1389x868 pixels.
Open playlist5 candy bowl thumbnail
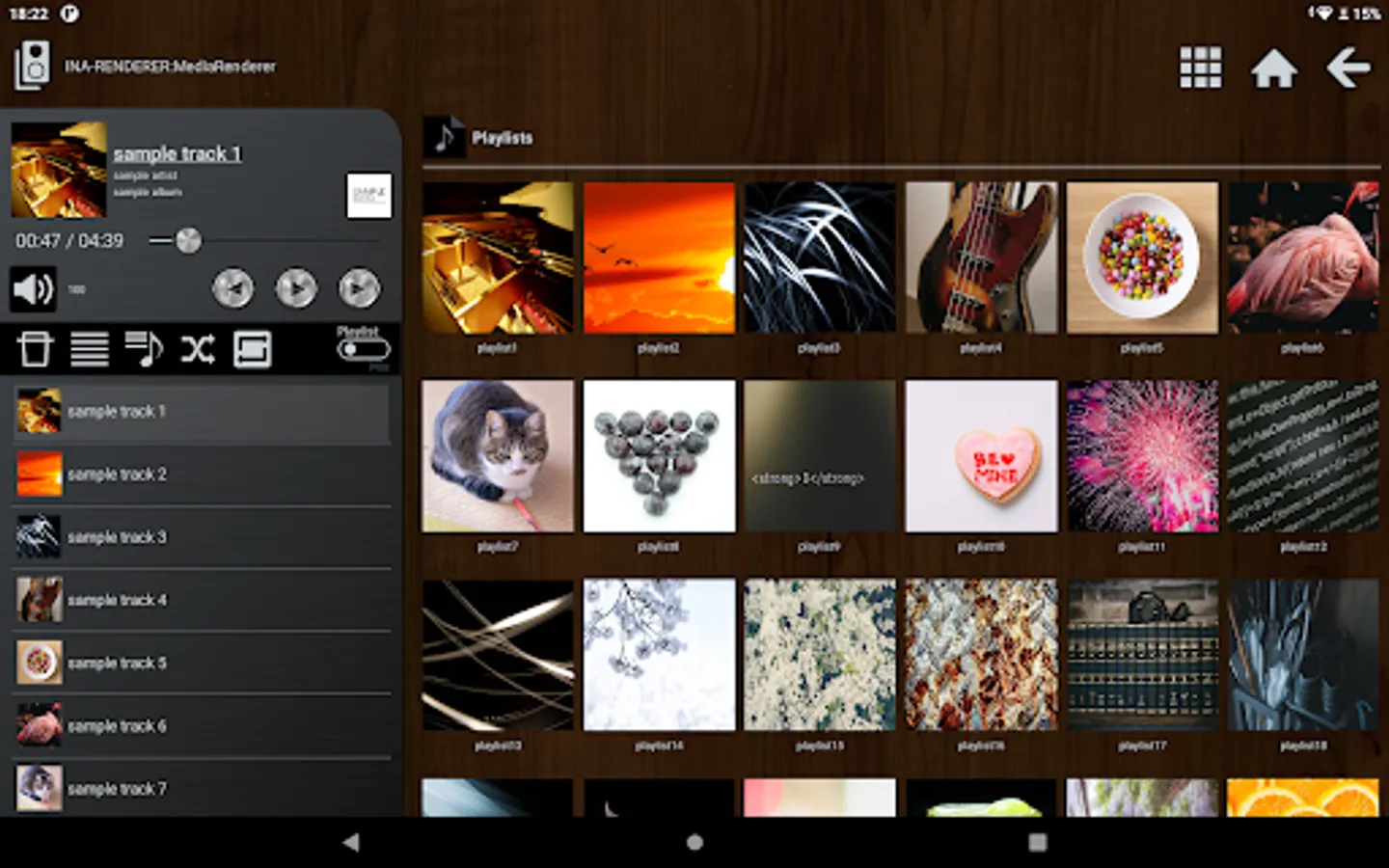click(1142, 258)
